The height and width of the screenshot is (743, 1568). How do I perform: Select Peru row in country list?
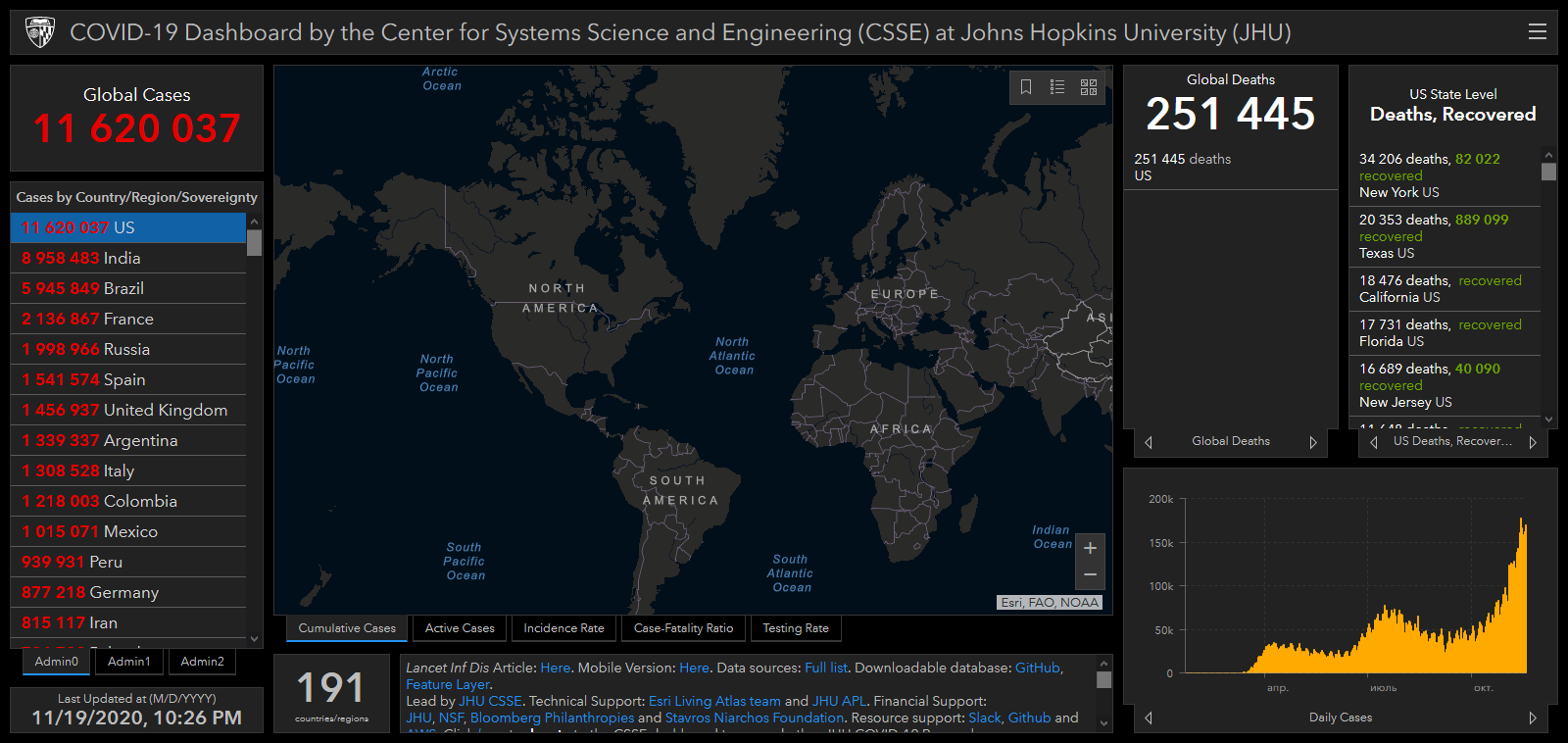point(128,562)
